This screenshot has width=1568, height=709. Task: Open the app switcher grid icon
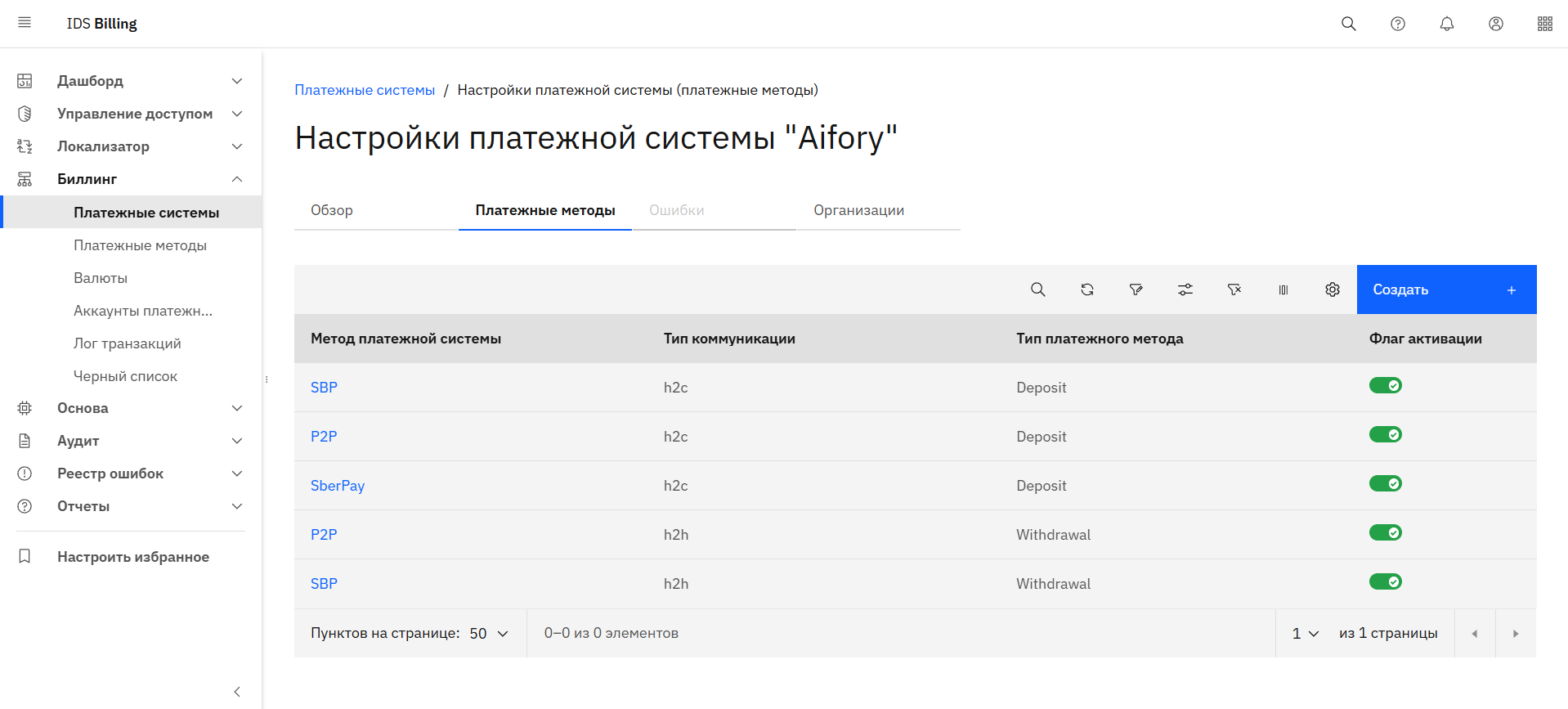1544,24
